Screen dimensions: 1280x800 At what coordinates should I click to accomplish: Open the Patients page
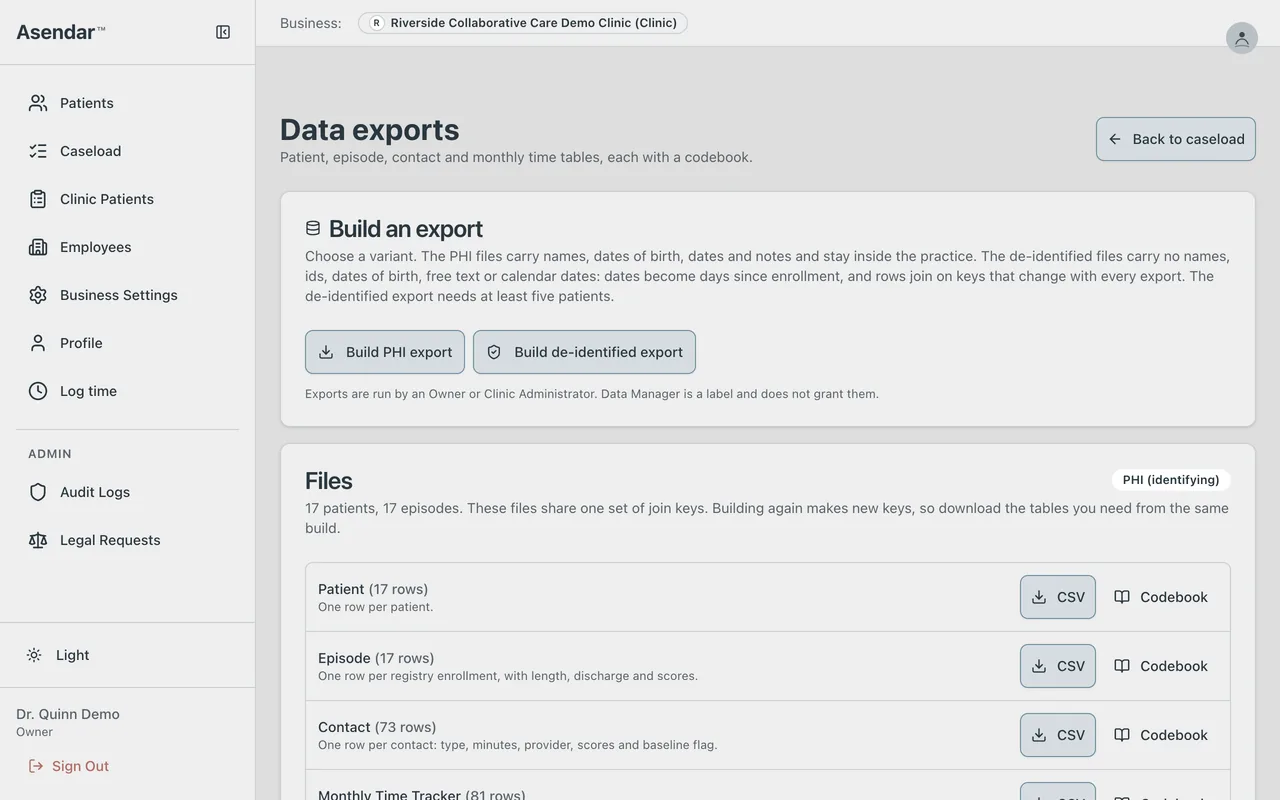(x=127, y=103)
